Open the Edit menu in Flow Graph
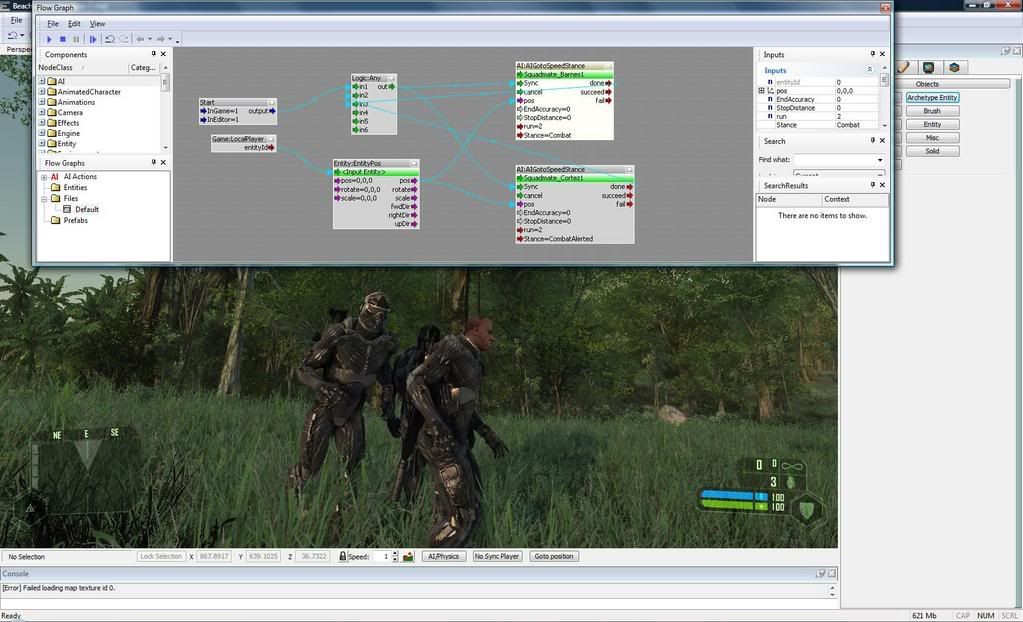Screen dimensions: 1023x622 coord(74,23)
